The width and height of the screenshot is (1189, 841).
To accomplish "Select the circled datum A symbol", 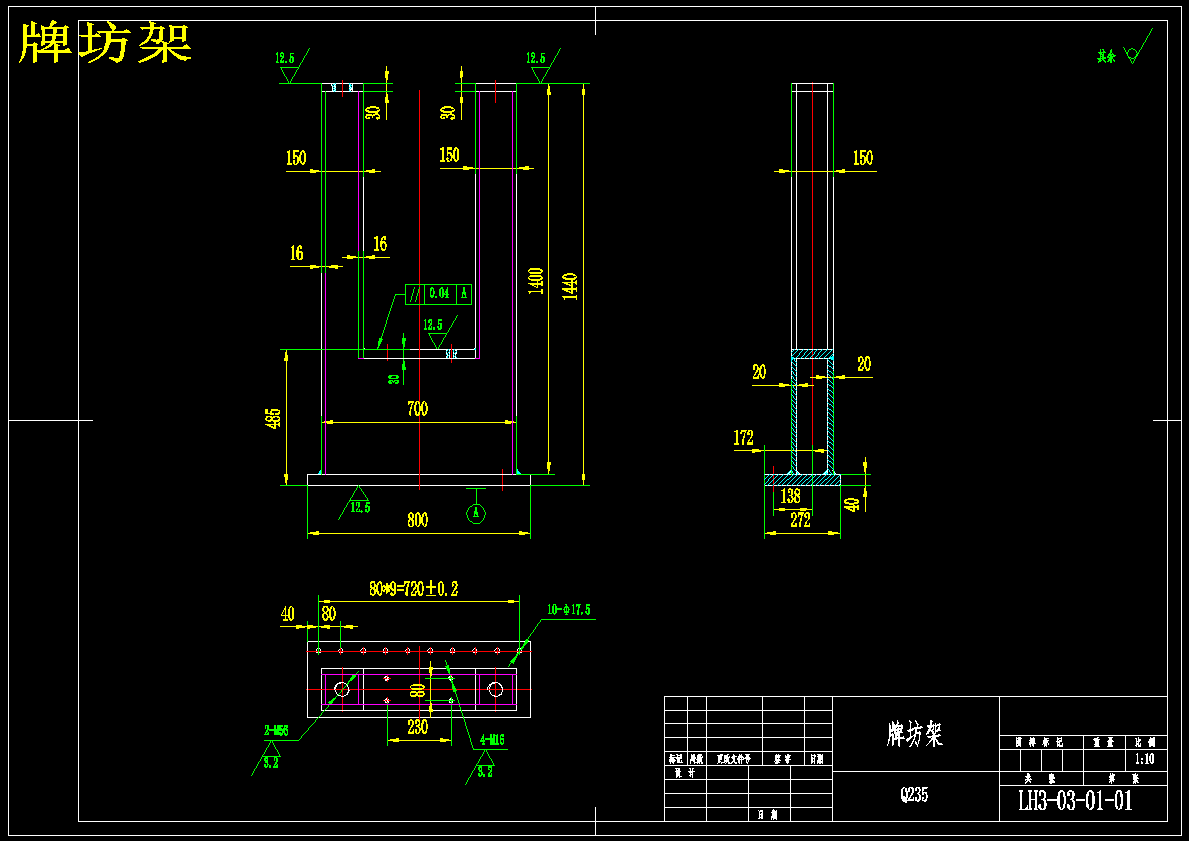I will coord(475,513).
